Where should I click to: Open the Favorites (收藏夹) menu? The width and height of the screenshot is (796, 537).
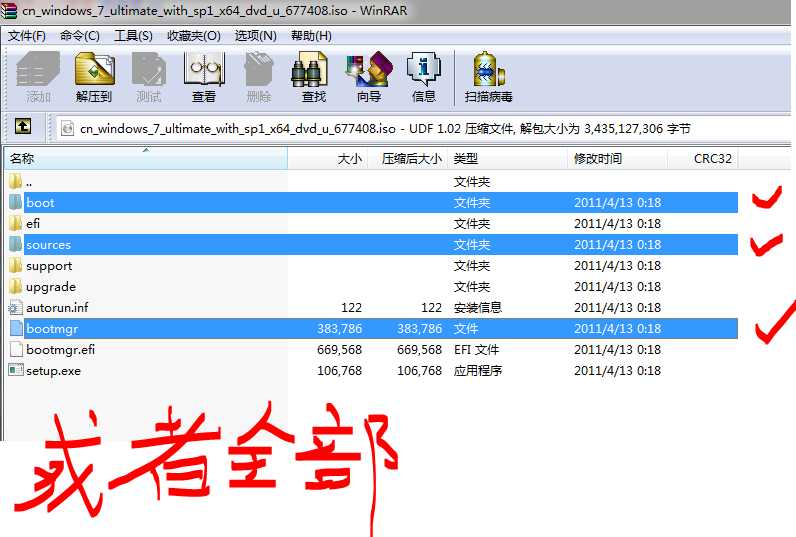[193, 36]
